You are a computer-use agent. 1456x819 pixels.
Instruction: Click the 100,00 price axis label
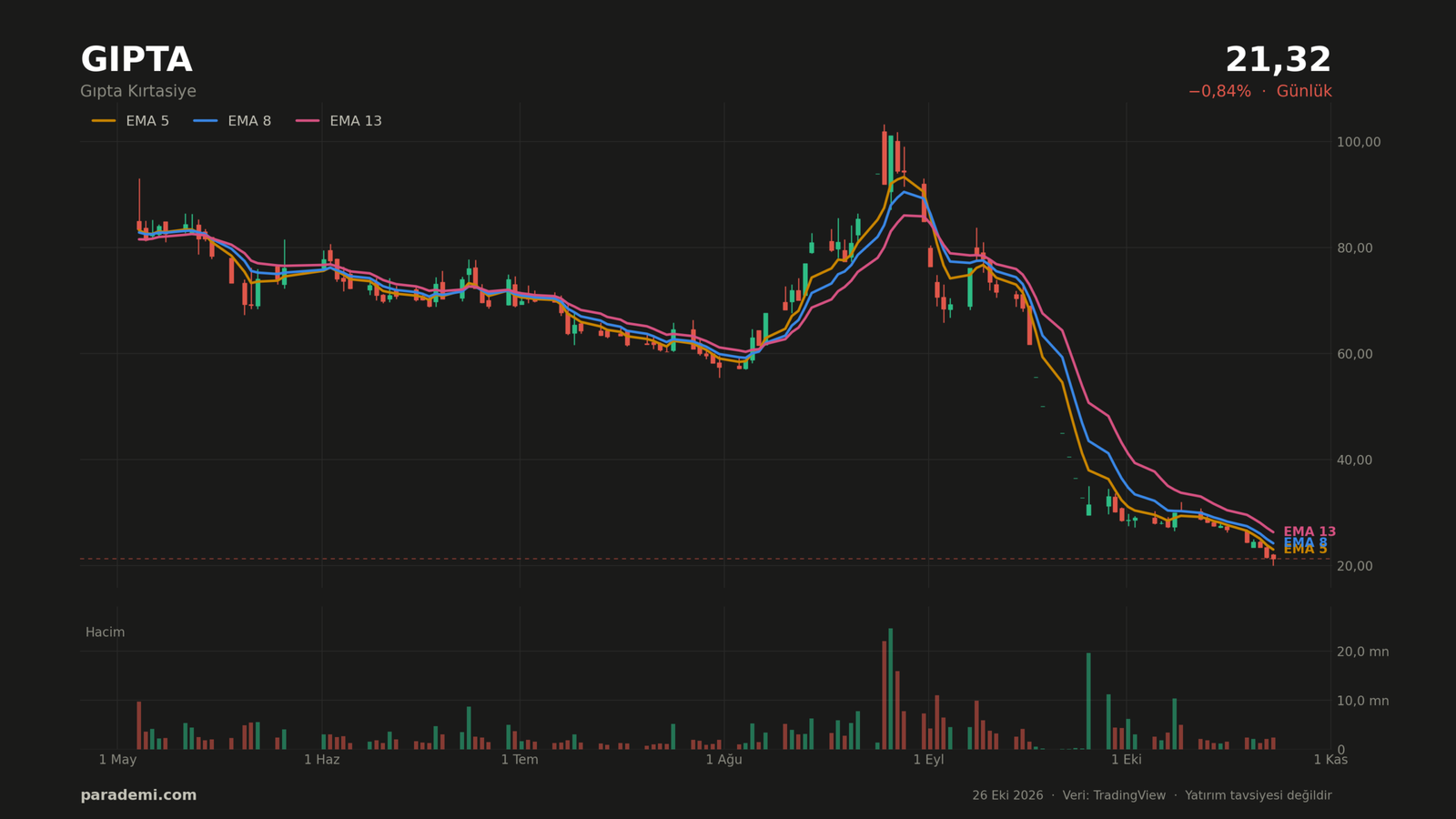[x=1359, y=142]
